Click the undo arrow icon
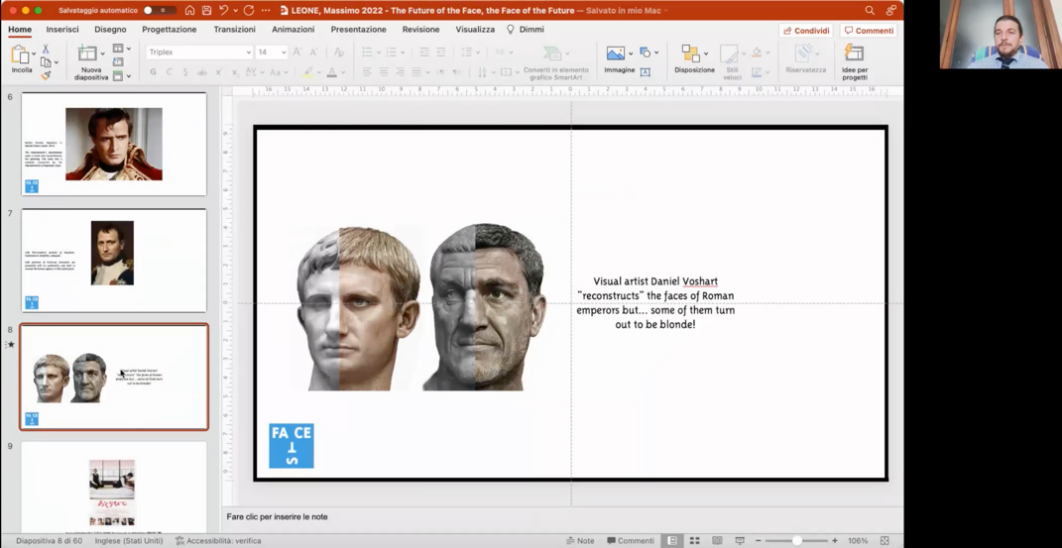This screenshot has height=548, width=1062. [224, 10]
